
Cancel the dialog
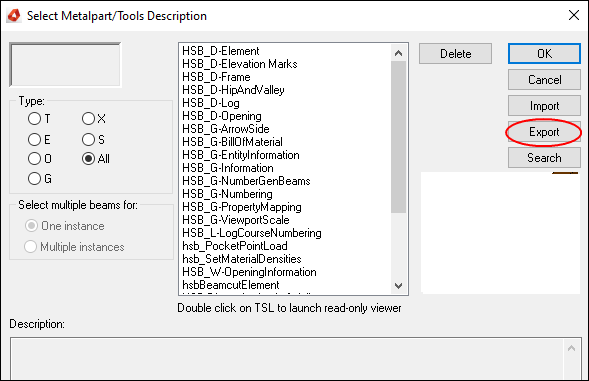(544, 80)
